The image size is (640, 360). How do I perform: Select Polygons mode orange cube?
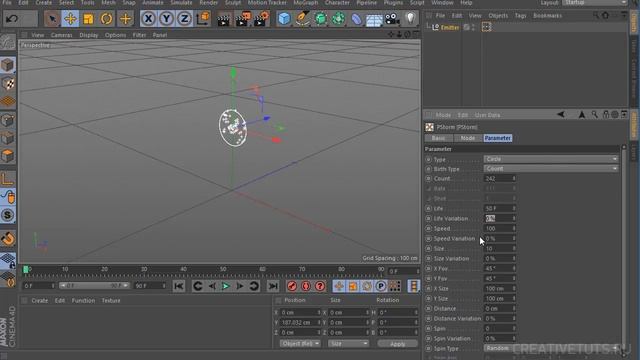click(x=8, y=156)
